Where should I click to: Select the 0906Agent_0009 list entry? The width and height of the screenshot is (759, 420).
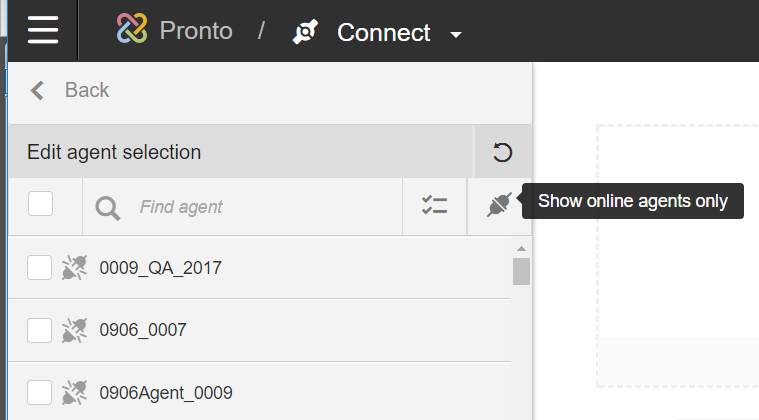pos(166,393)
